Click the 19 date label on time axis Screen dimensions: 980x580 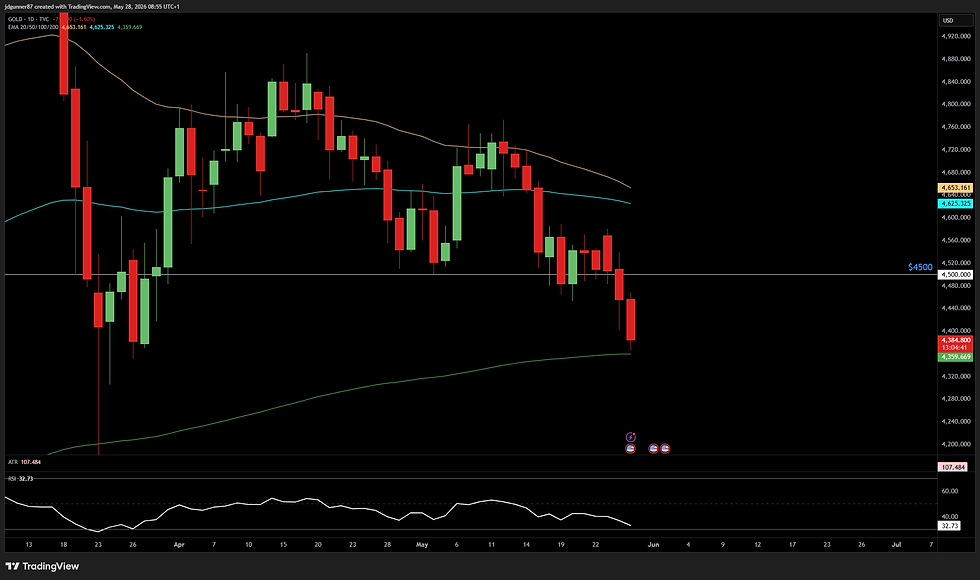click(561, 544)
